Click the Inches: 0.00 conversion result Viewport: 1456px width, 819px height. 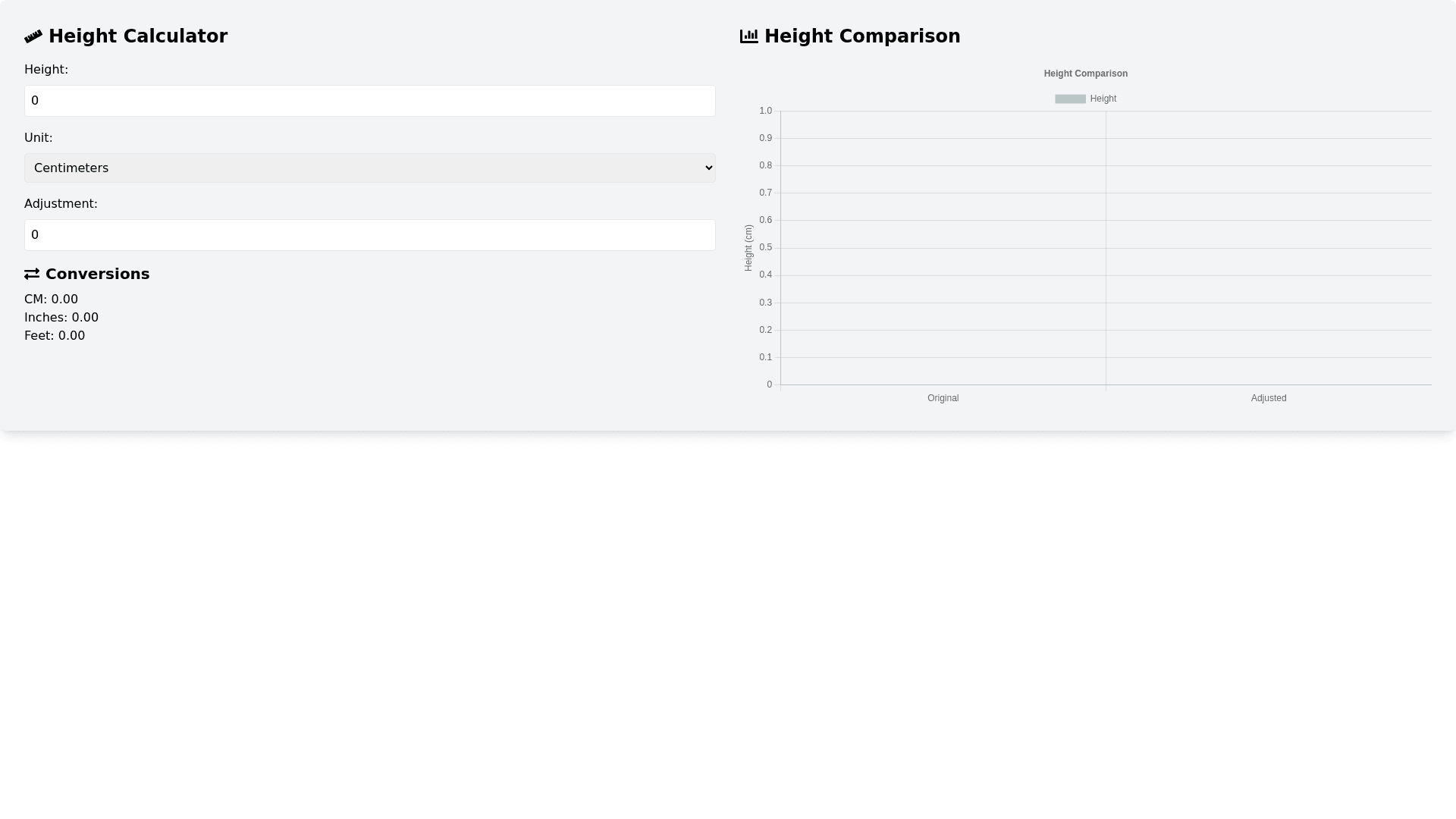[61, 318]
